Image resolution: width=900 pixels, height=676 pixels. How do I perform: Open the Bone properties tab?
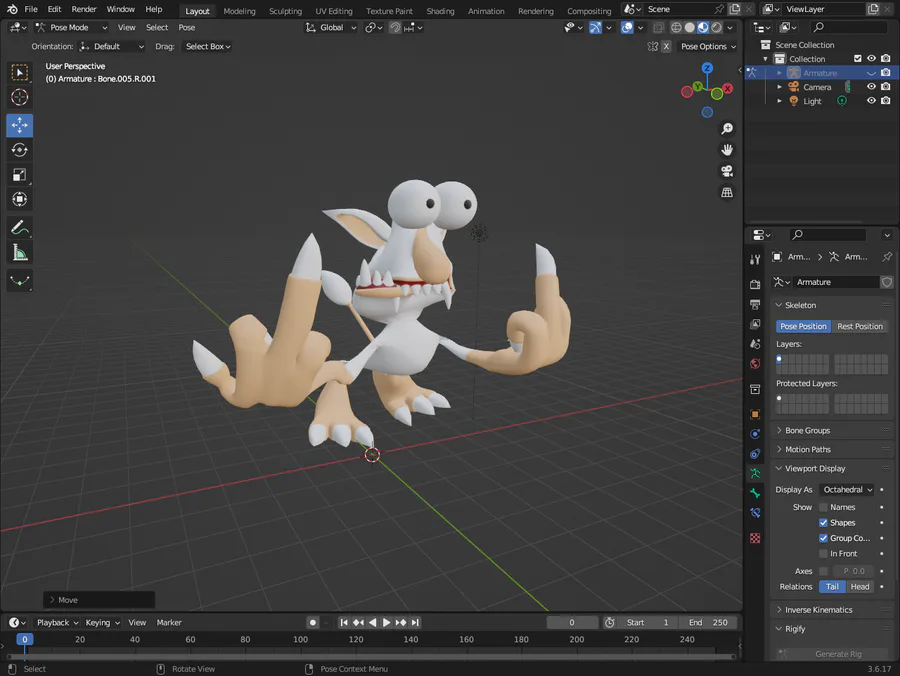[x=755, y=493]
